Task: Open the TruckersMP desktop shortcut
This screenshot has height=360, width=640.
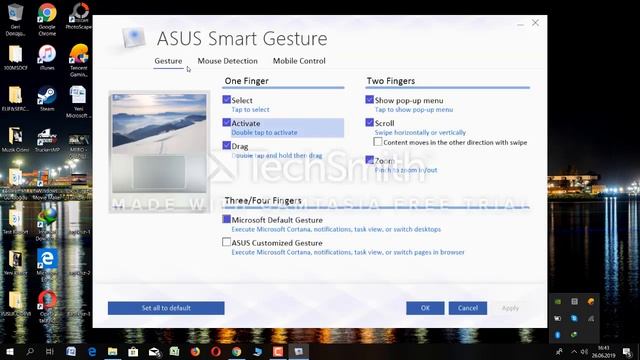Action: [47, 140]
